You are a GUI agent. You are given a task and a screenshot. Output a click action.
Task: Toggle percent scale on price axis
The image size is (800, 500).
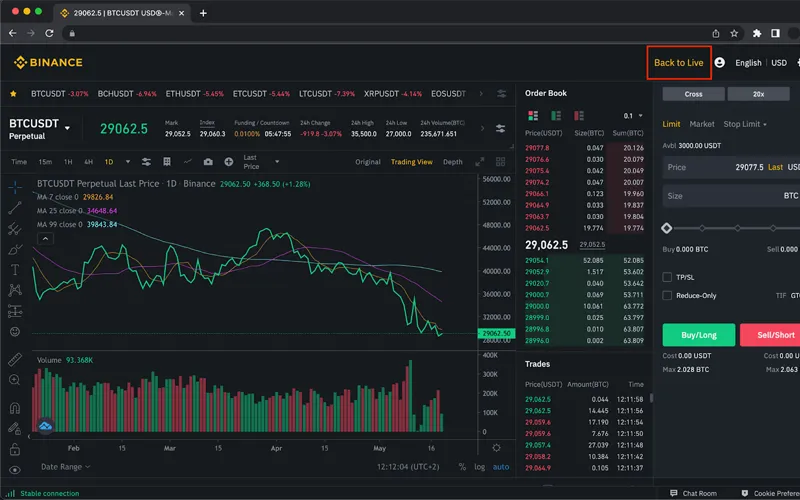tap(462, 467)
